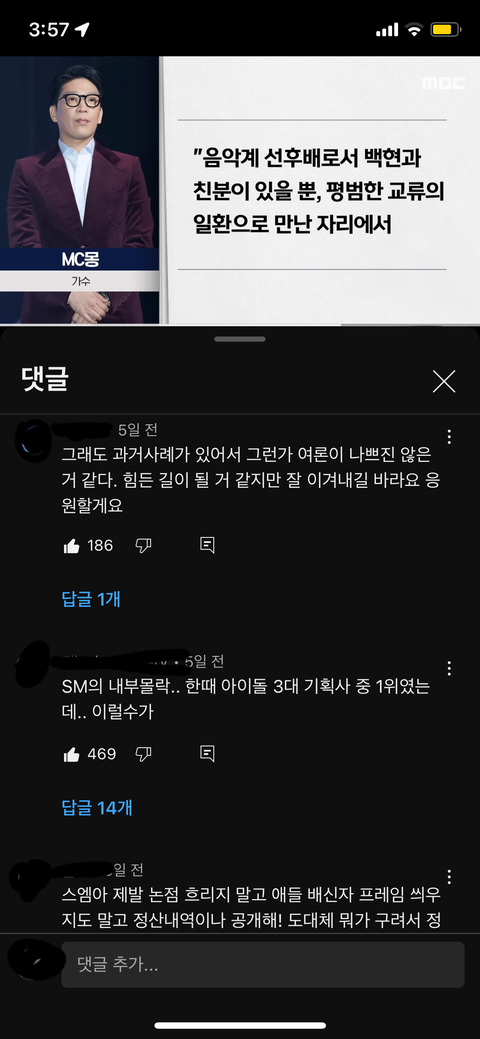Open more options for the 스엠아 comment
Viewport: 480px width, 1039px height.
[450, 877]
